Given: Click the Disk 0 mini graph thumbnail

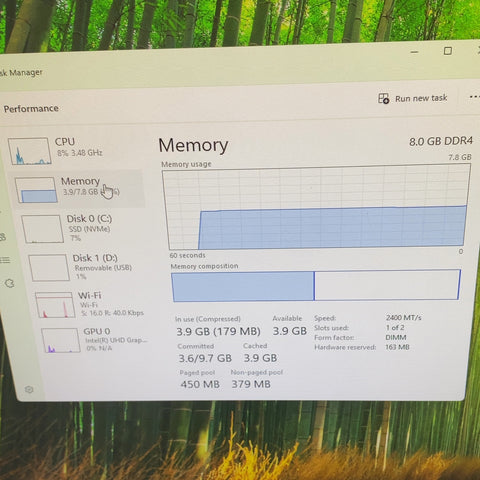Looking at the screenshot, I should [x=42, y=229].
